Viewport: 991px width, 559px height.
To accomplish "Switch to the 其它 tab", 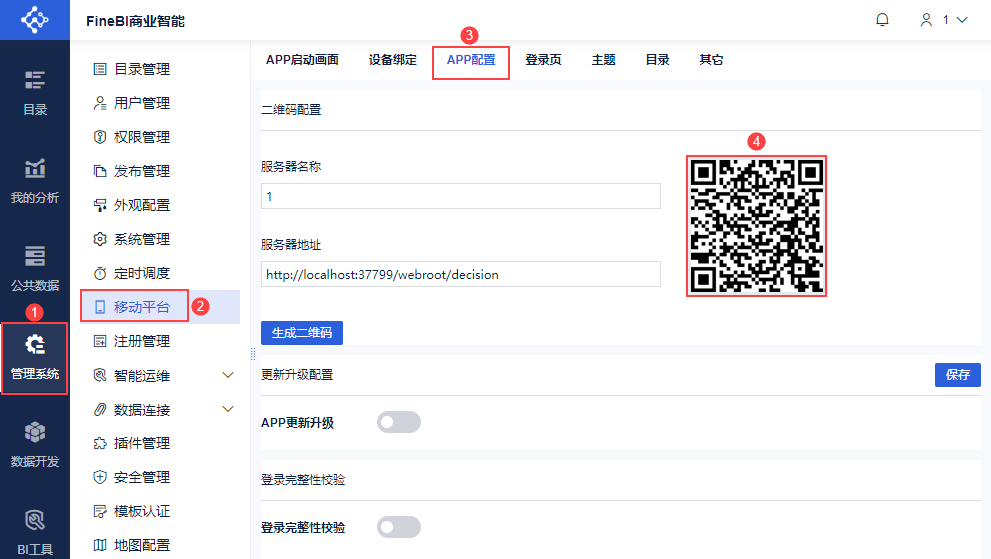I will [711, 60].
